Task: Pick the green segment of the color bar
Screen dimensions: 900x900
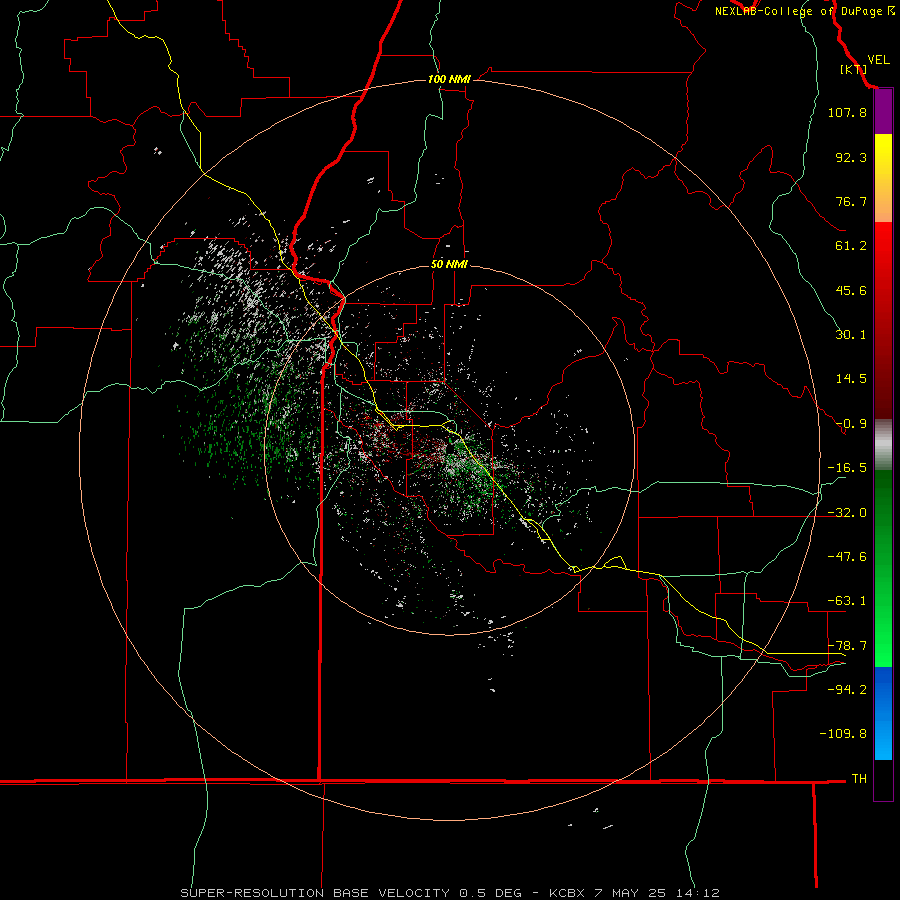Action: click(x=883, y=568)
